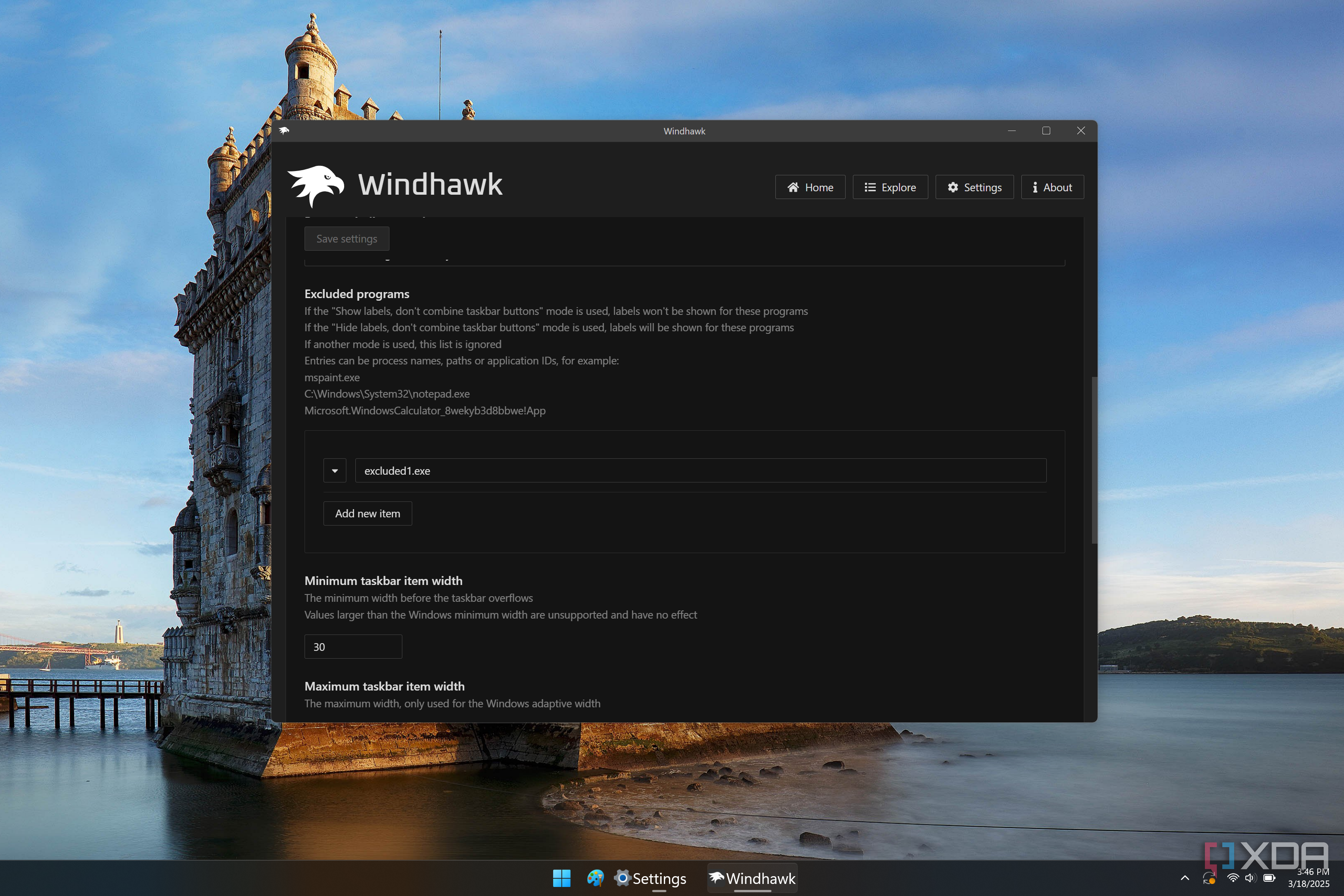This screenshot has height=896, width=1344.
Task: Close the Windhawk window
Action: [x=1080, y=131]
